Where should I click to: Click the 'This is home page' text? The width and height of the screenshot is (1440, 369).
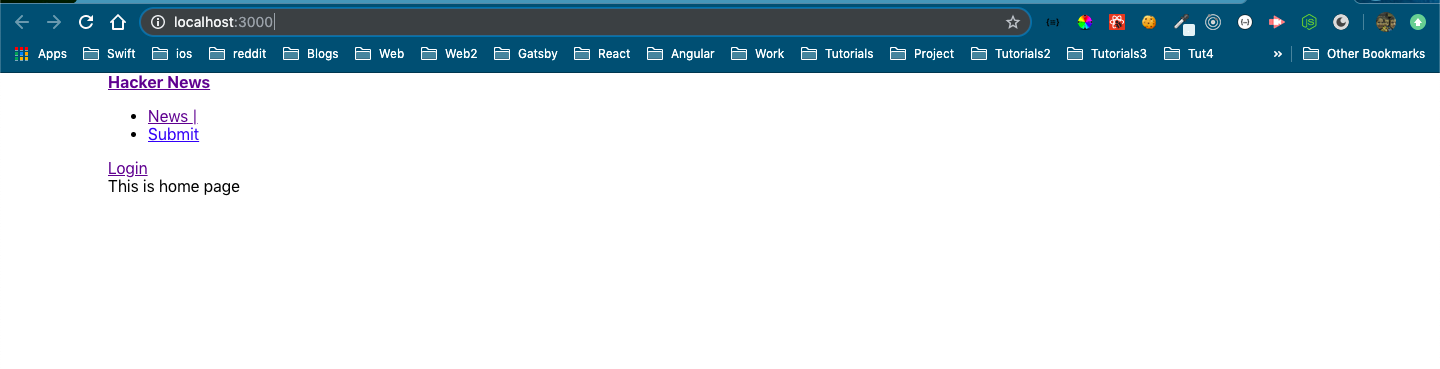[x=174, y=186]
